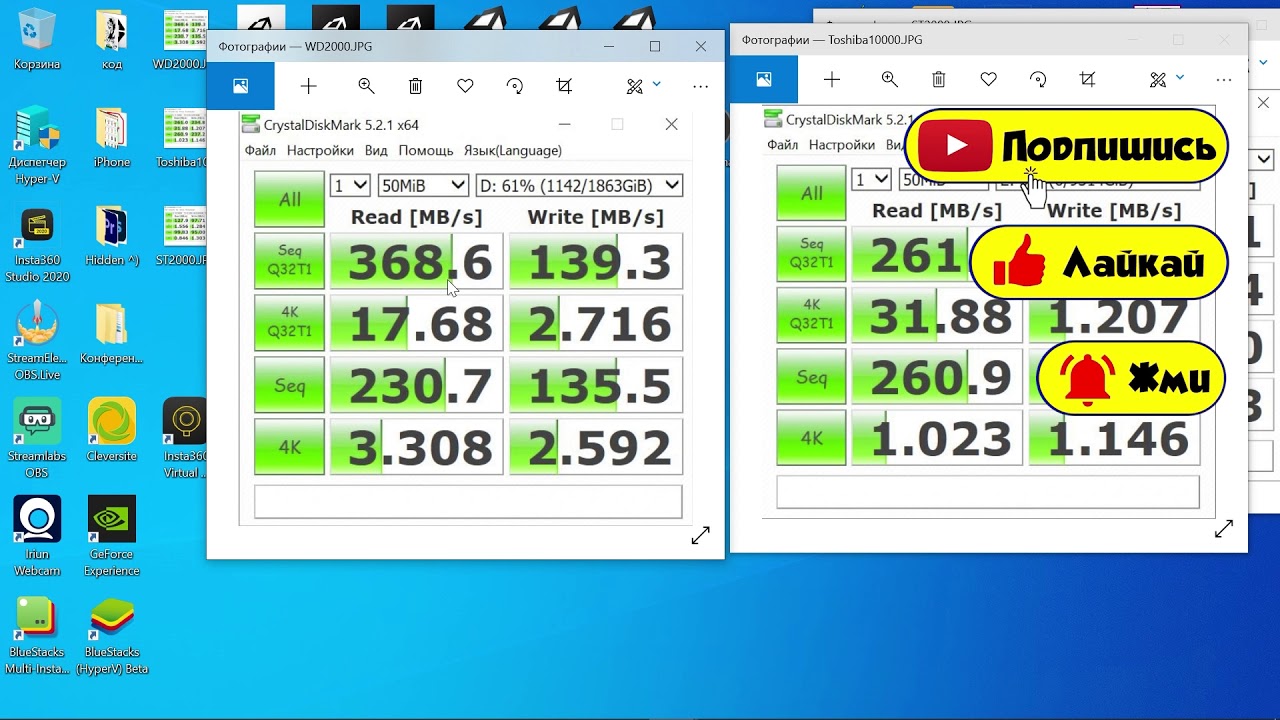Click the 368.6 read value in WD2000 image

[x=416, y=261]
